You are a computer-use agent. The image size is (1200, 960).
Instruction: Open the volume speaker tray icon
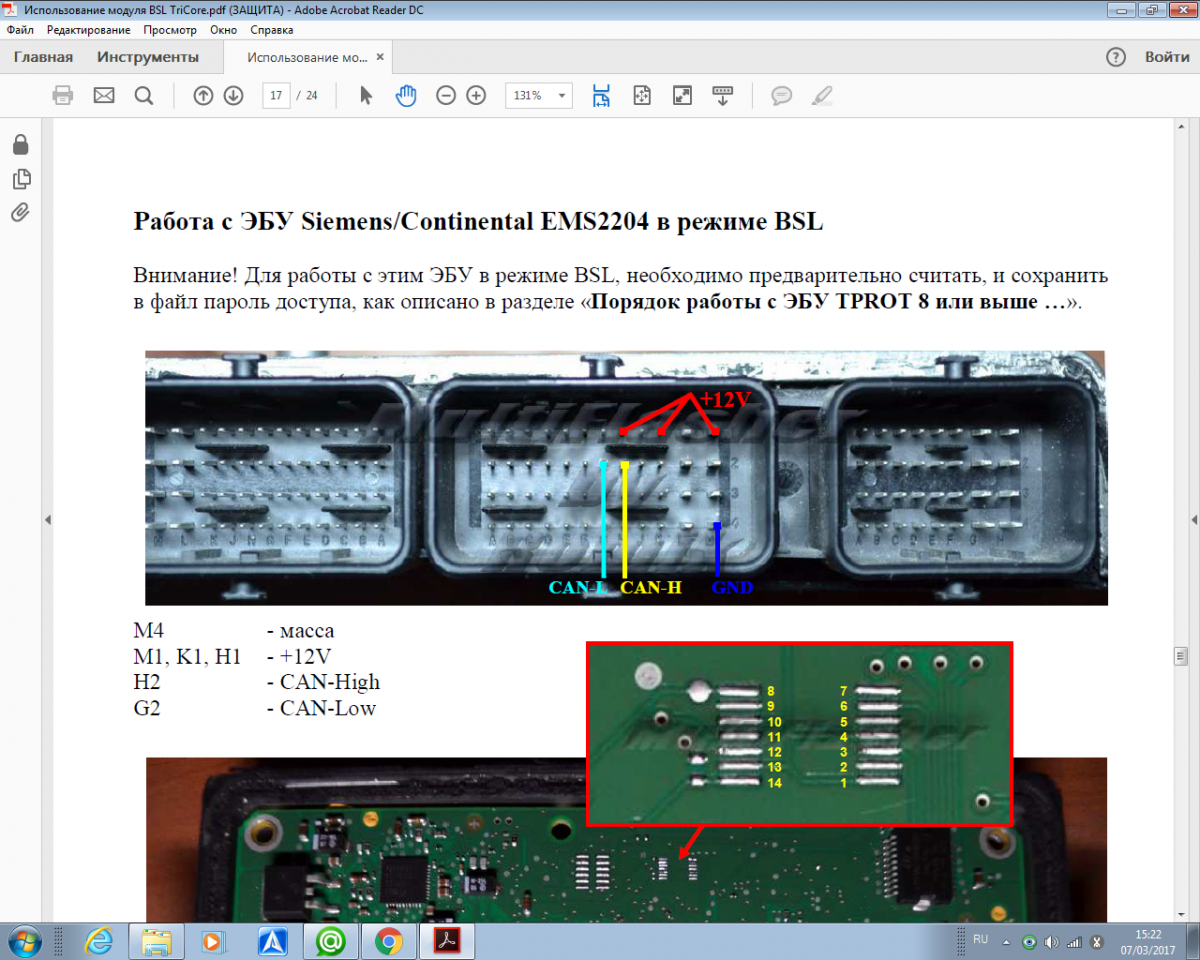1052,942
